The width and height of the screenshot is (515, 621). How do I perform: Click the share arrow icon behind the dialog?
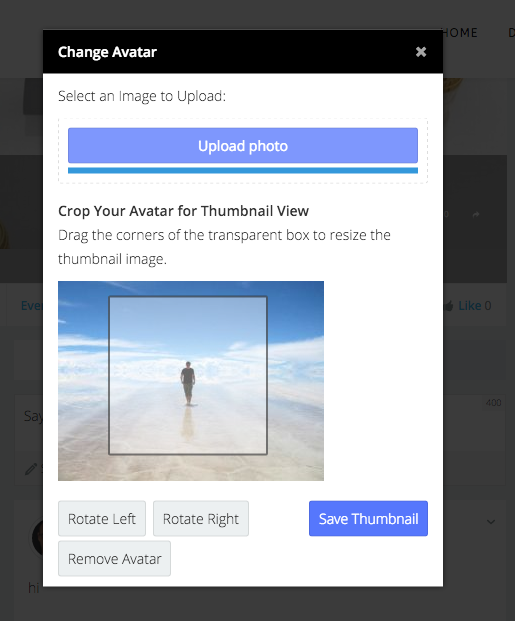point(476,215)
